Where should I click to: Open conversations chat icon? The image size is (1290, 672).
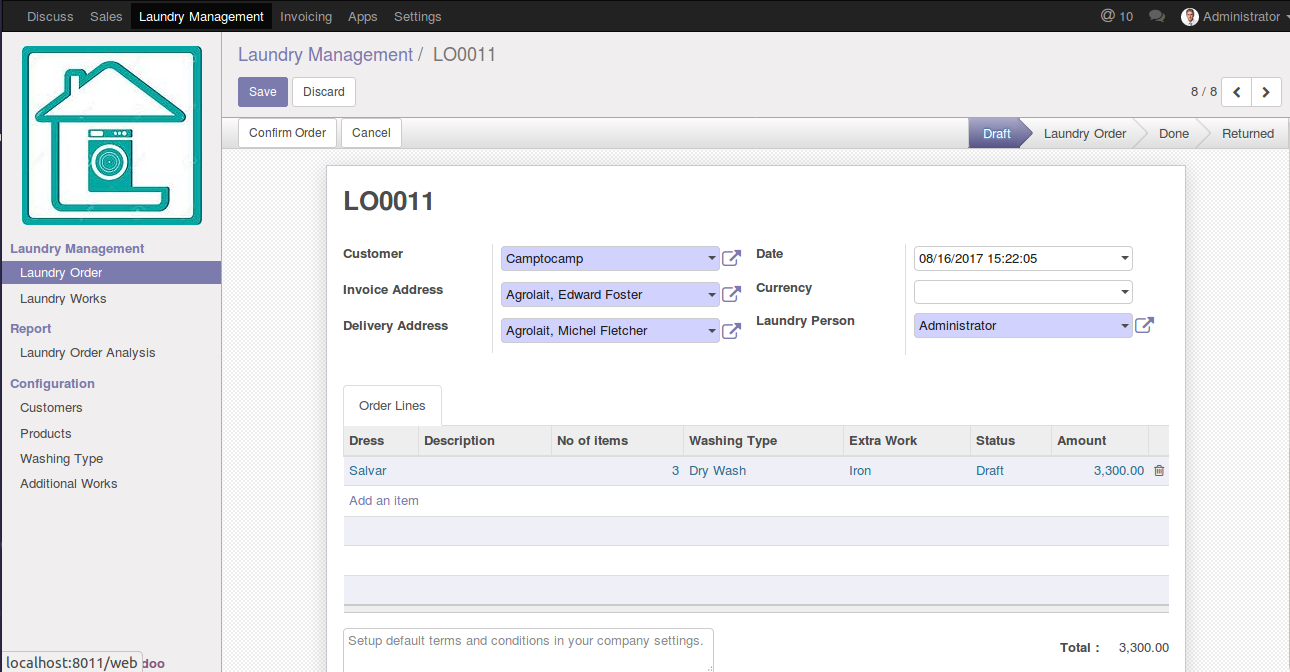(x=1157, y=16)
